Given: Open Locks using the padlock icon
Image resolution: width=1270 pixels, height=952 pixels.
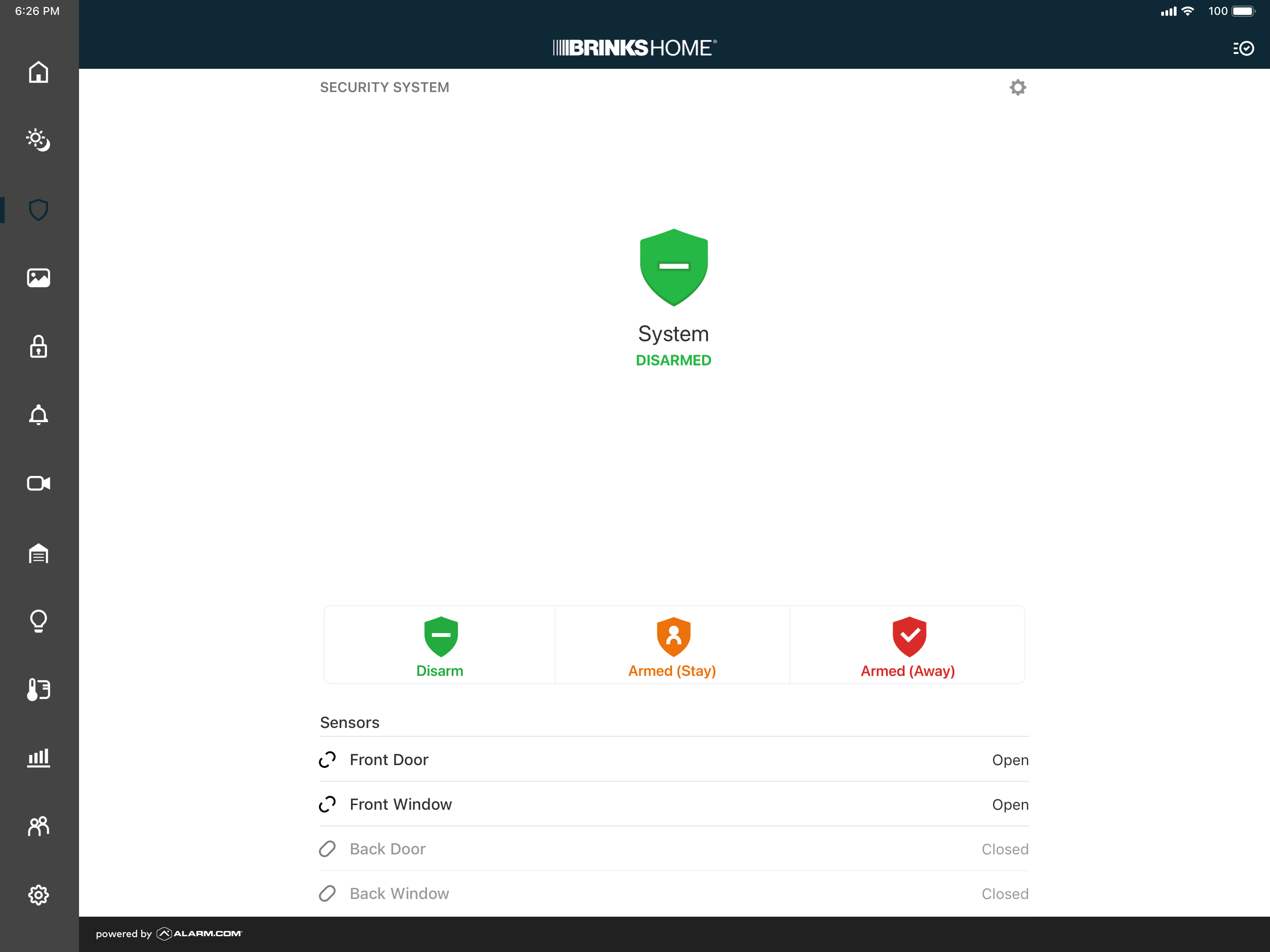Looking at the screenshot, I should coord(38,347).
